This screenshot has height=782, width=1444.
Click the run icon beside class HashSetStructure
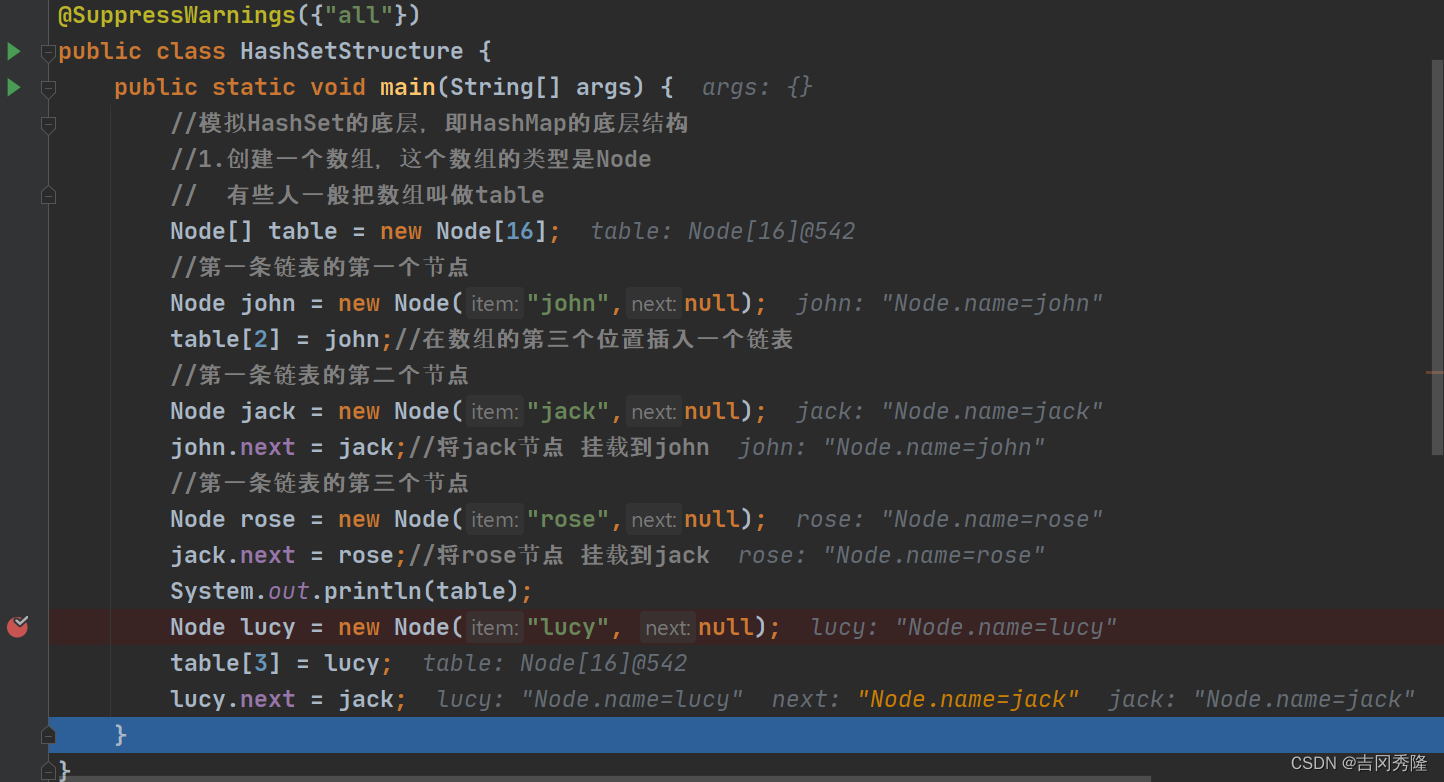coord(14,51)
